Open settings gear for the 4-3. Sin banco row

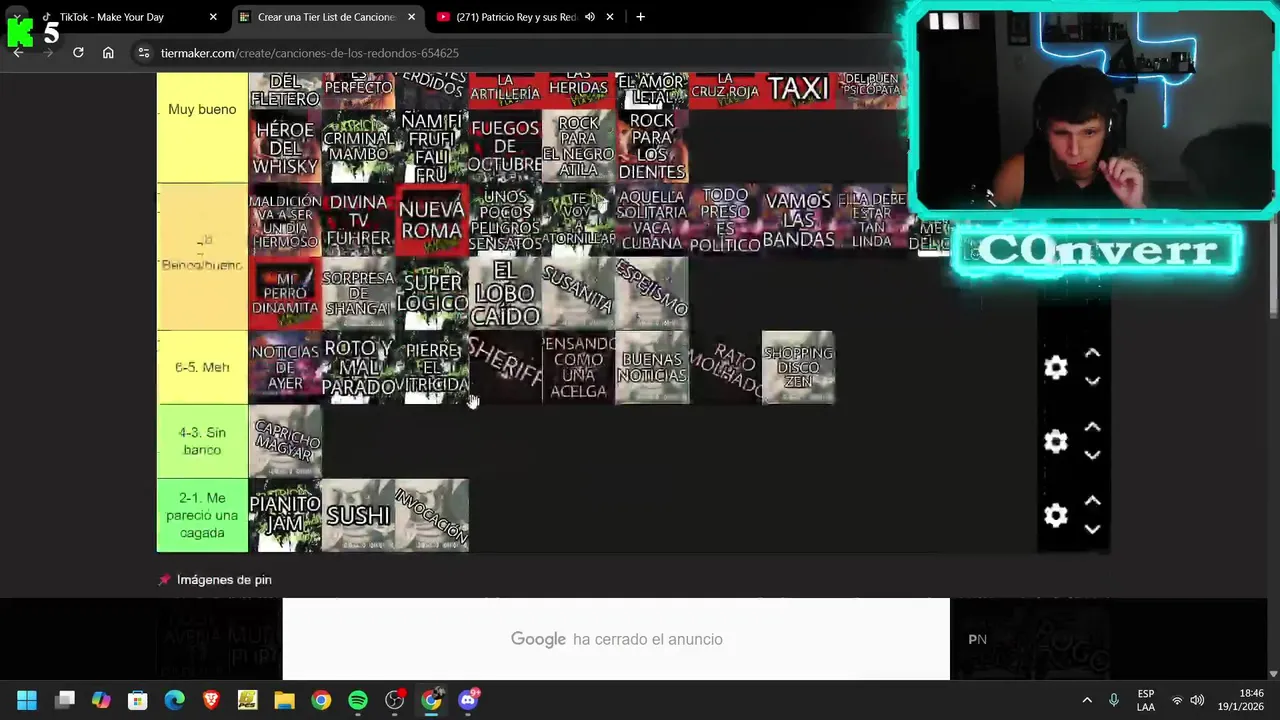click(x=1056, y=442)
